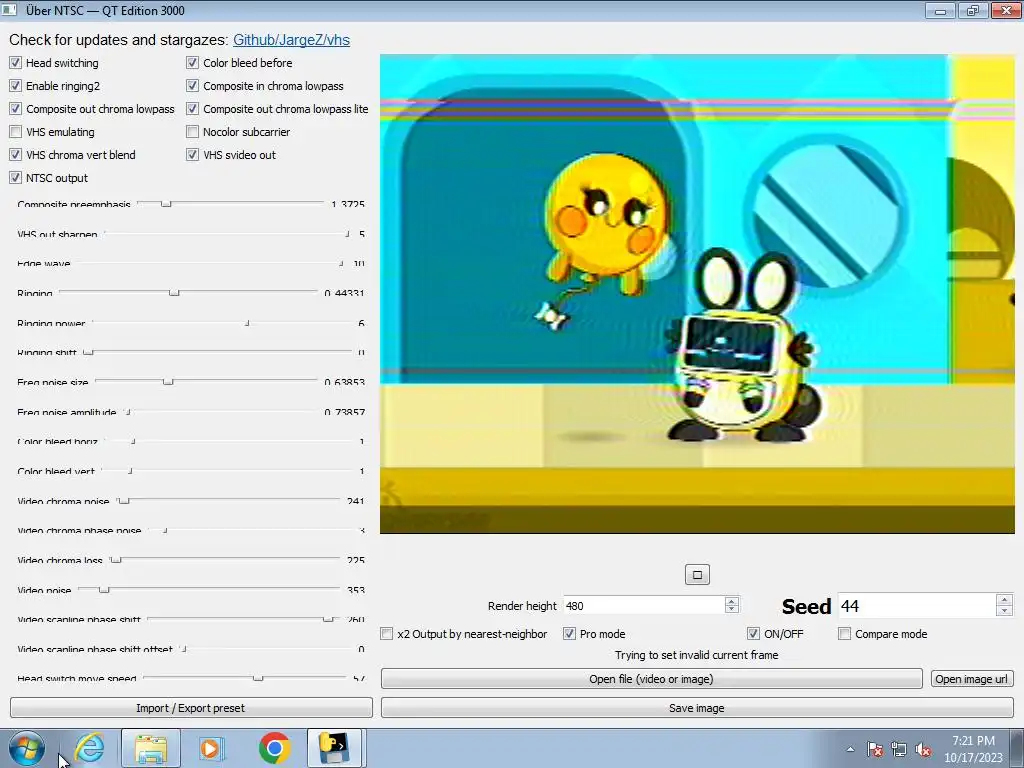Show hidden tray icons arrow

pos(850,749)
